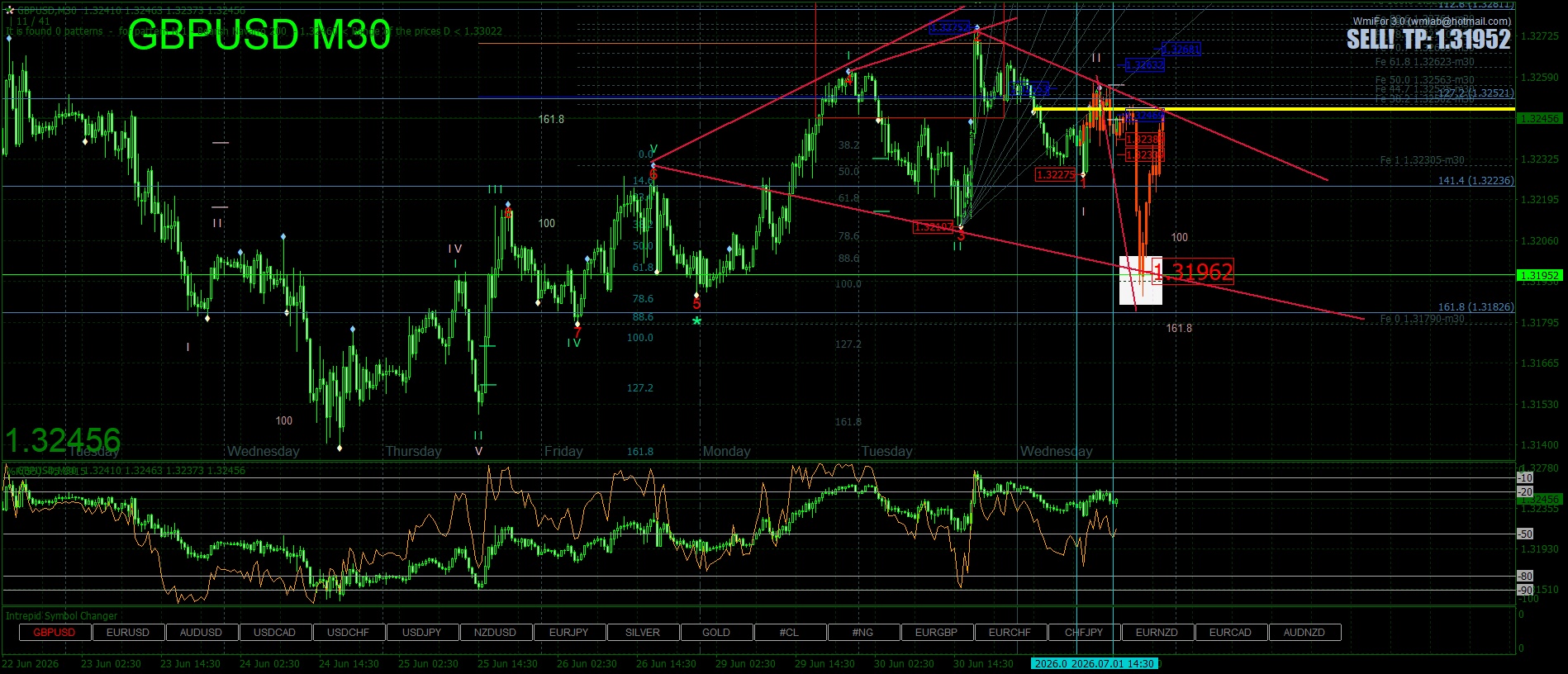Click the Intrepid Symbol Changer title

[62, 615]
